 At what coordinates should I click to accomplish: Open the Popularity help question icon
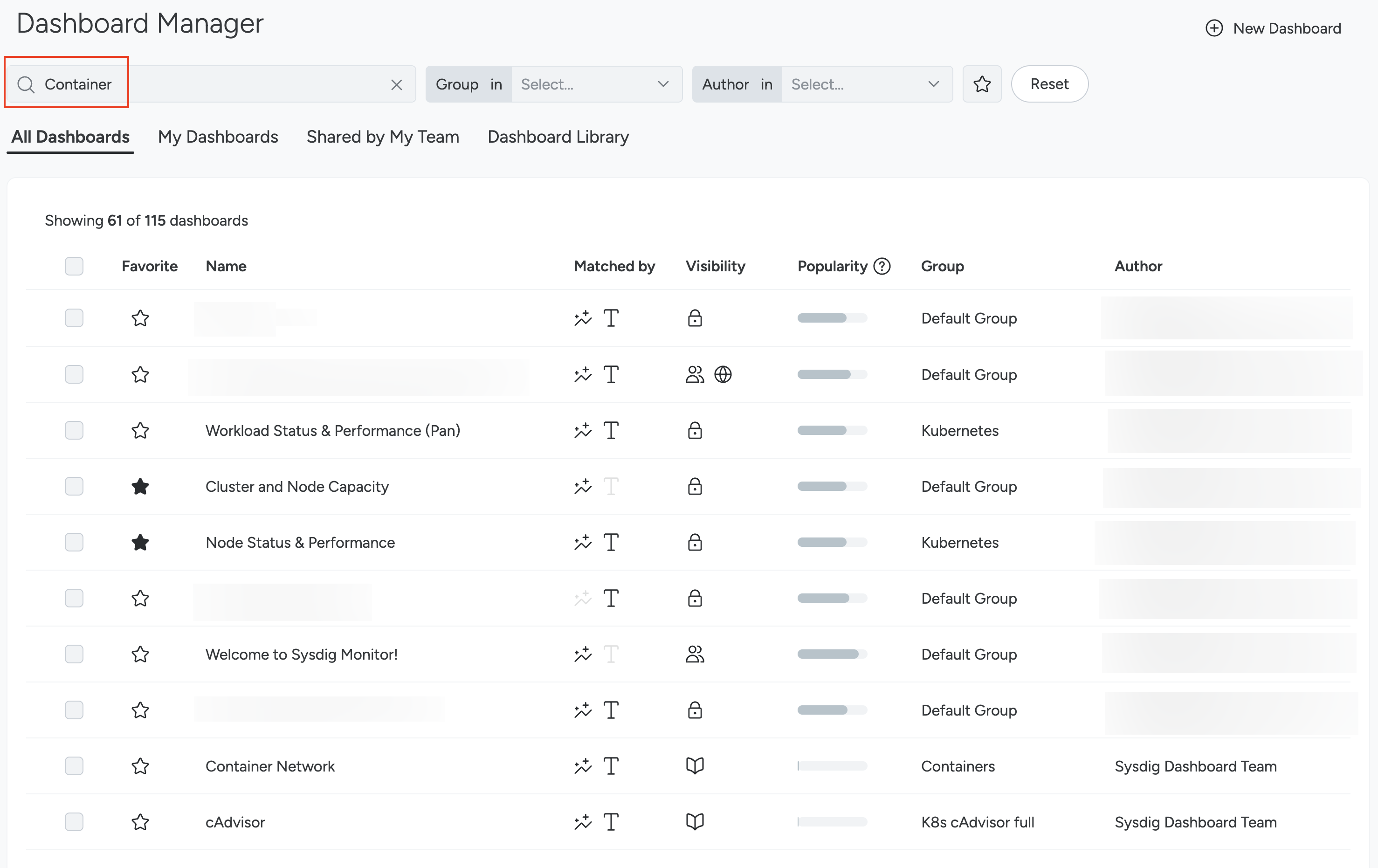(x=882, y=266)
